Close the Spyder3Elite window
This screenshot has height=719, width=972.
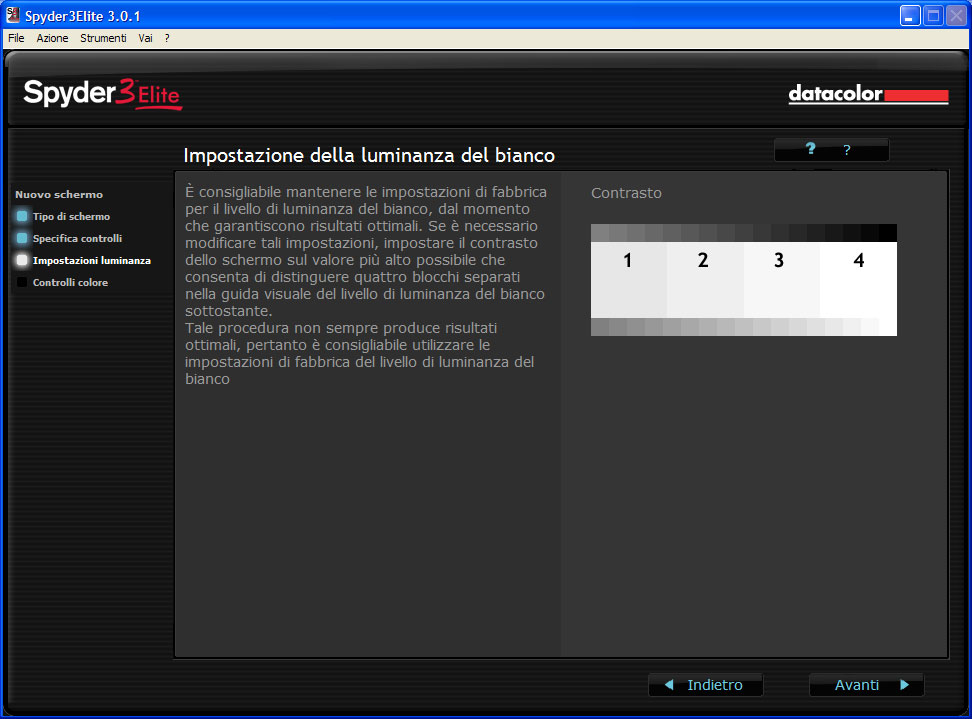957,15
